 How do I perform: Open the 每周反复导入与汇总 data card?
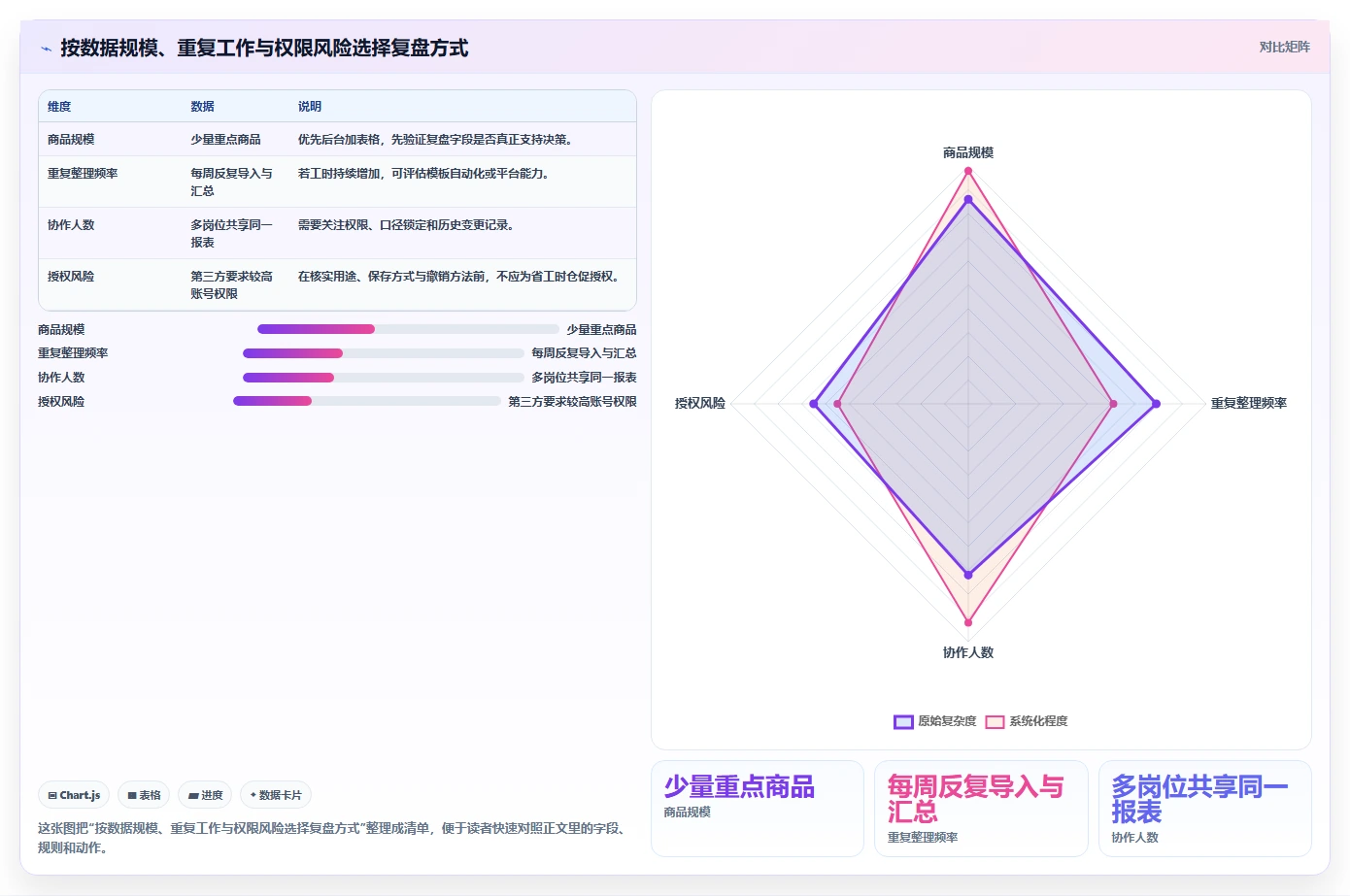(x=981, y=809)
